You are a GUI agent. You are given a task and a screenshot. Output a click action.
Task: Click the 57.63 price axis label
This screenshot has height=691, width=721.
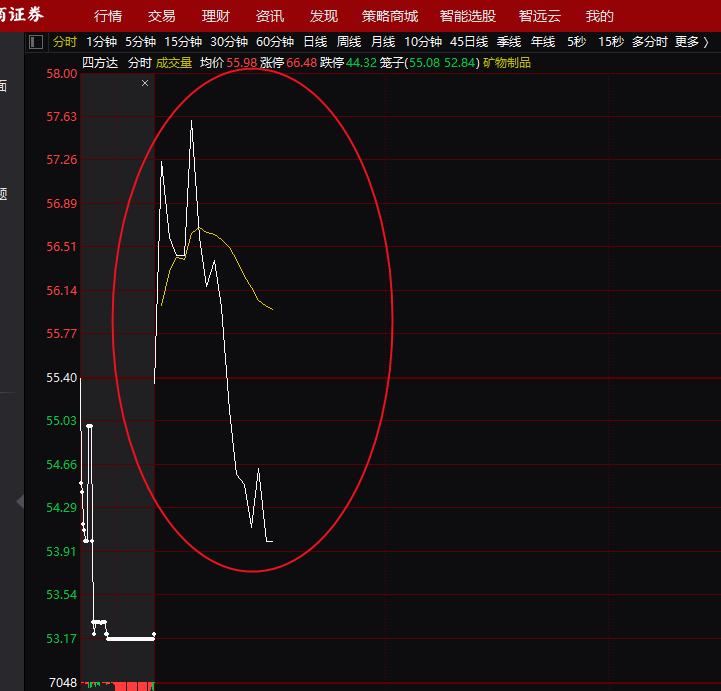(x=62, y=117)
